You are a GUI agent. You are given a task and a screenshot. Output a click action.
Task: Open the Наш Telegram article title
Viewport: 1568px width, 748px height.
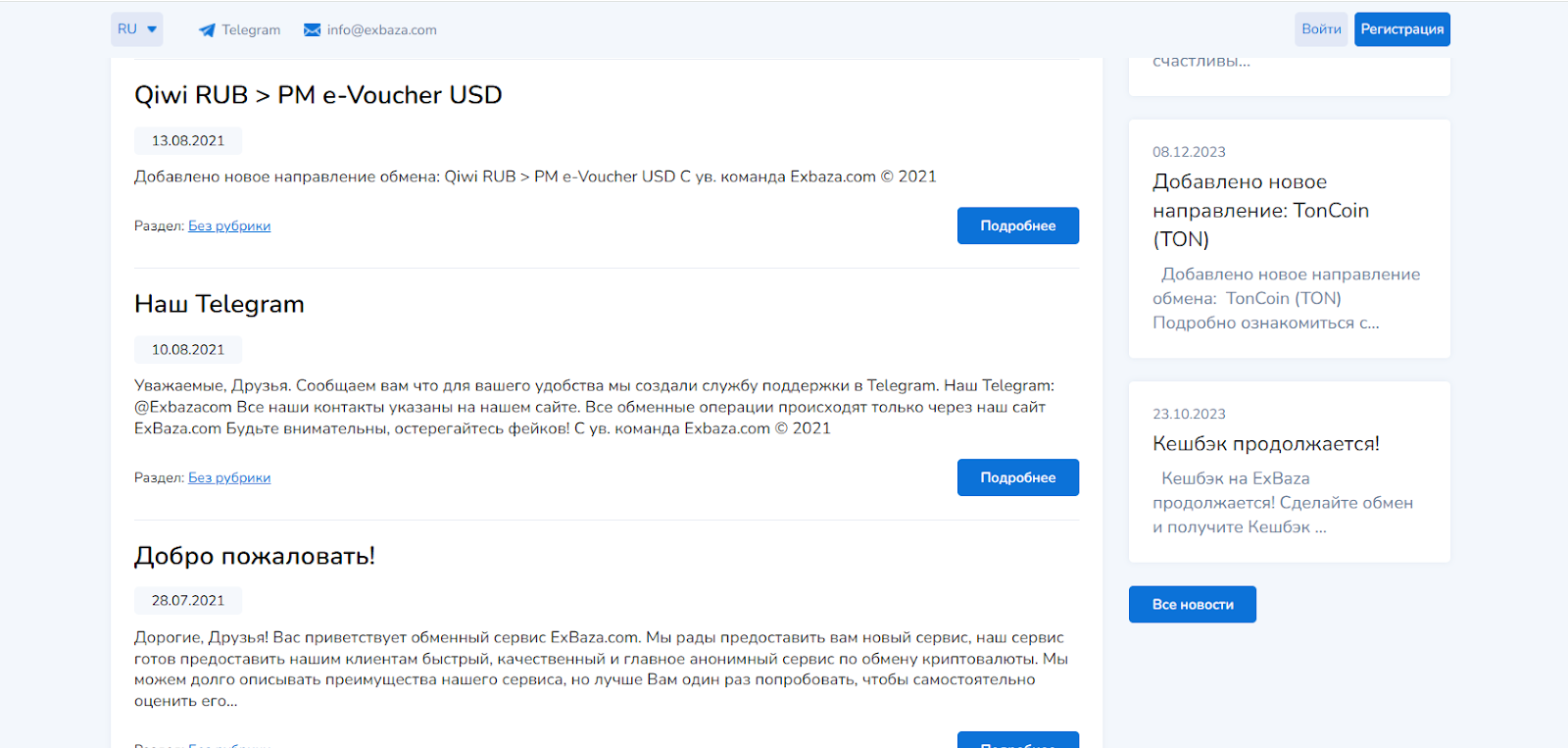(x=220, y=304)
